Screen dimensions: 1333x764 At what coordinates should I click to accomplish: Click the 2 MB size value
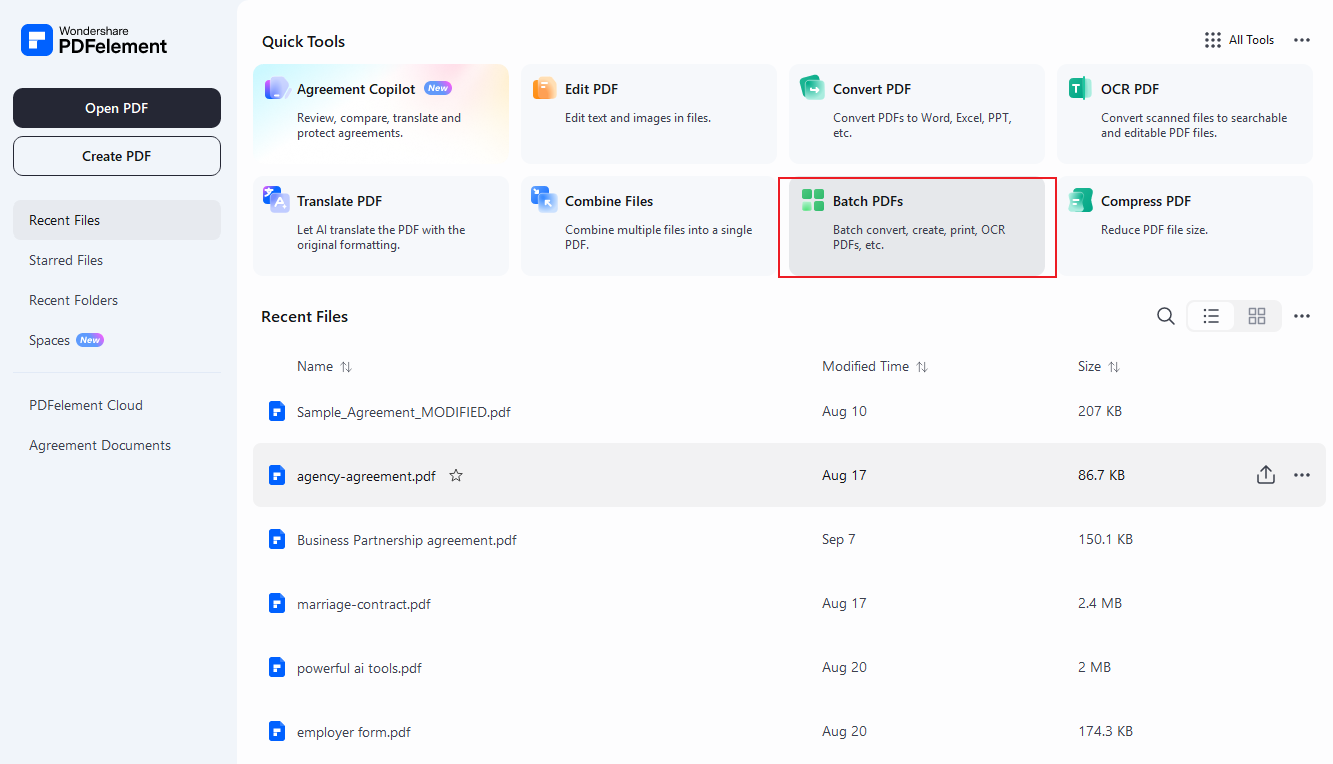(1094, 667)
